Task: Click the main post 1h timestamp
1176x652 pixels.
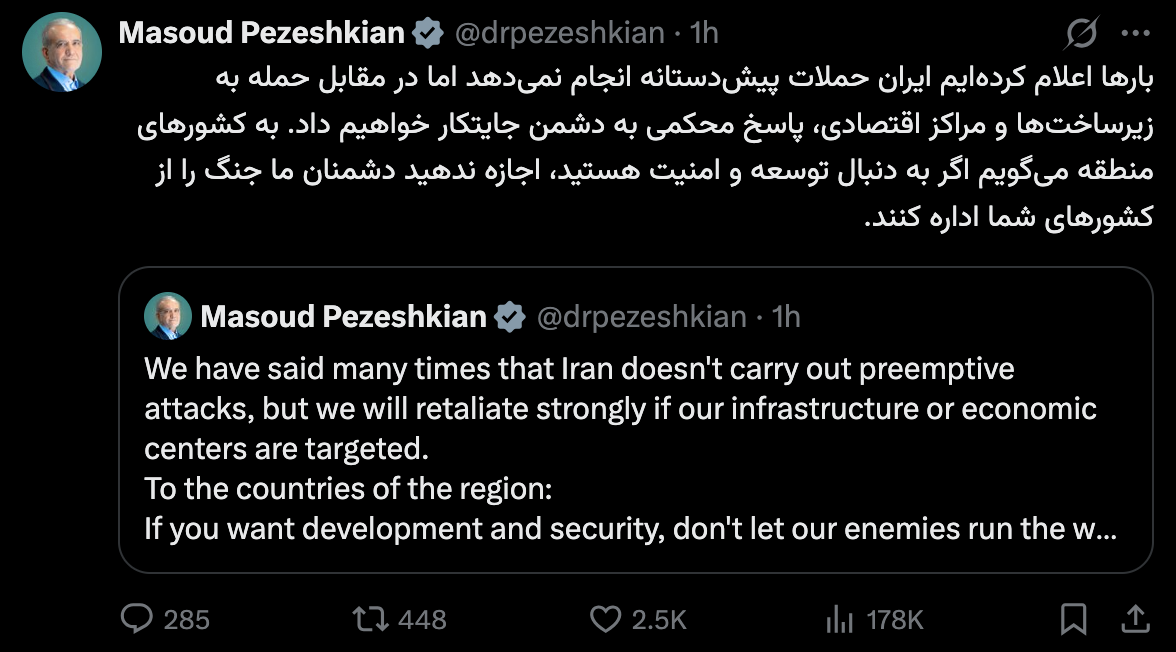Action: click(704, 34)
